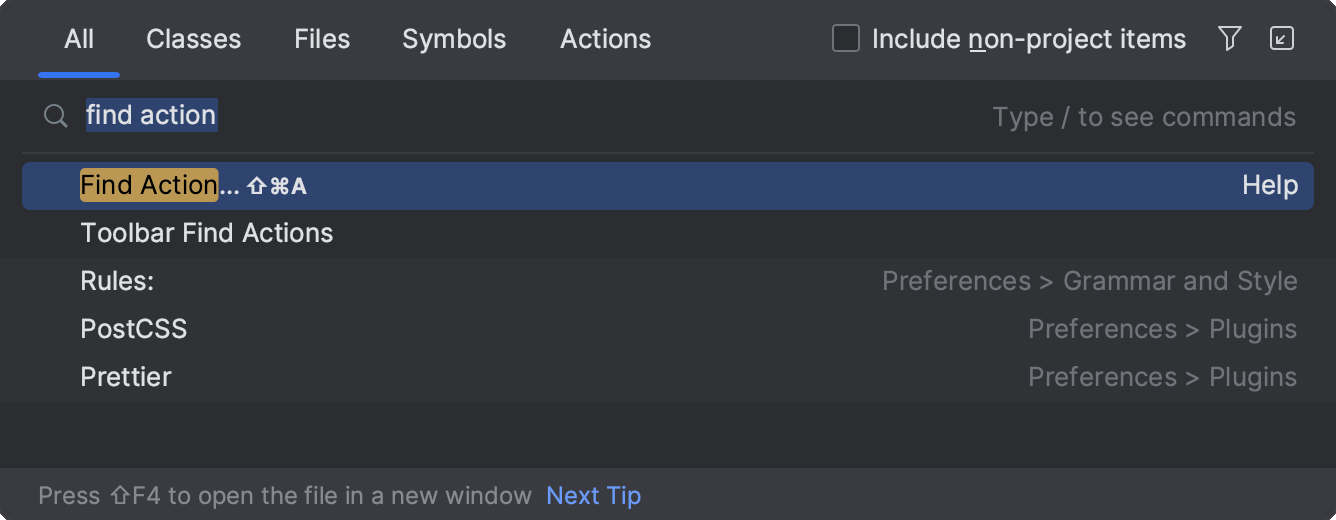Enable the Include non-project items checkbox
This screenshot has width=1336, height=520.
(846, 39)
